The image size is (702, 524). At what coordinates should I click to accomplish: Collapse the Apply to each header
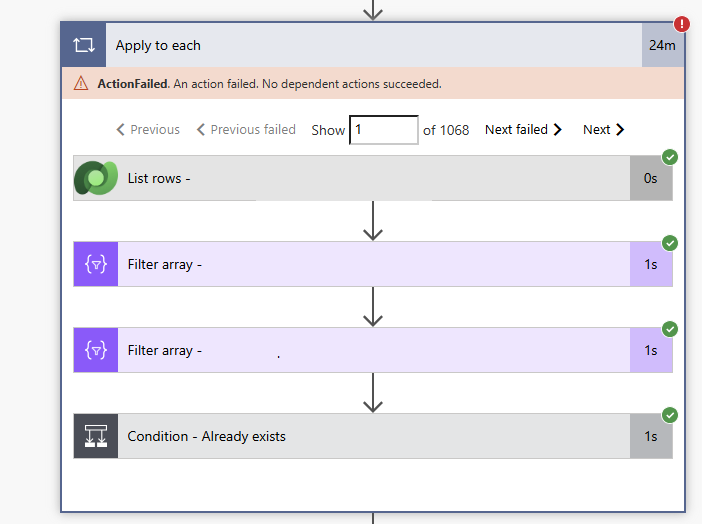click(373, 45)
